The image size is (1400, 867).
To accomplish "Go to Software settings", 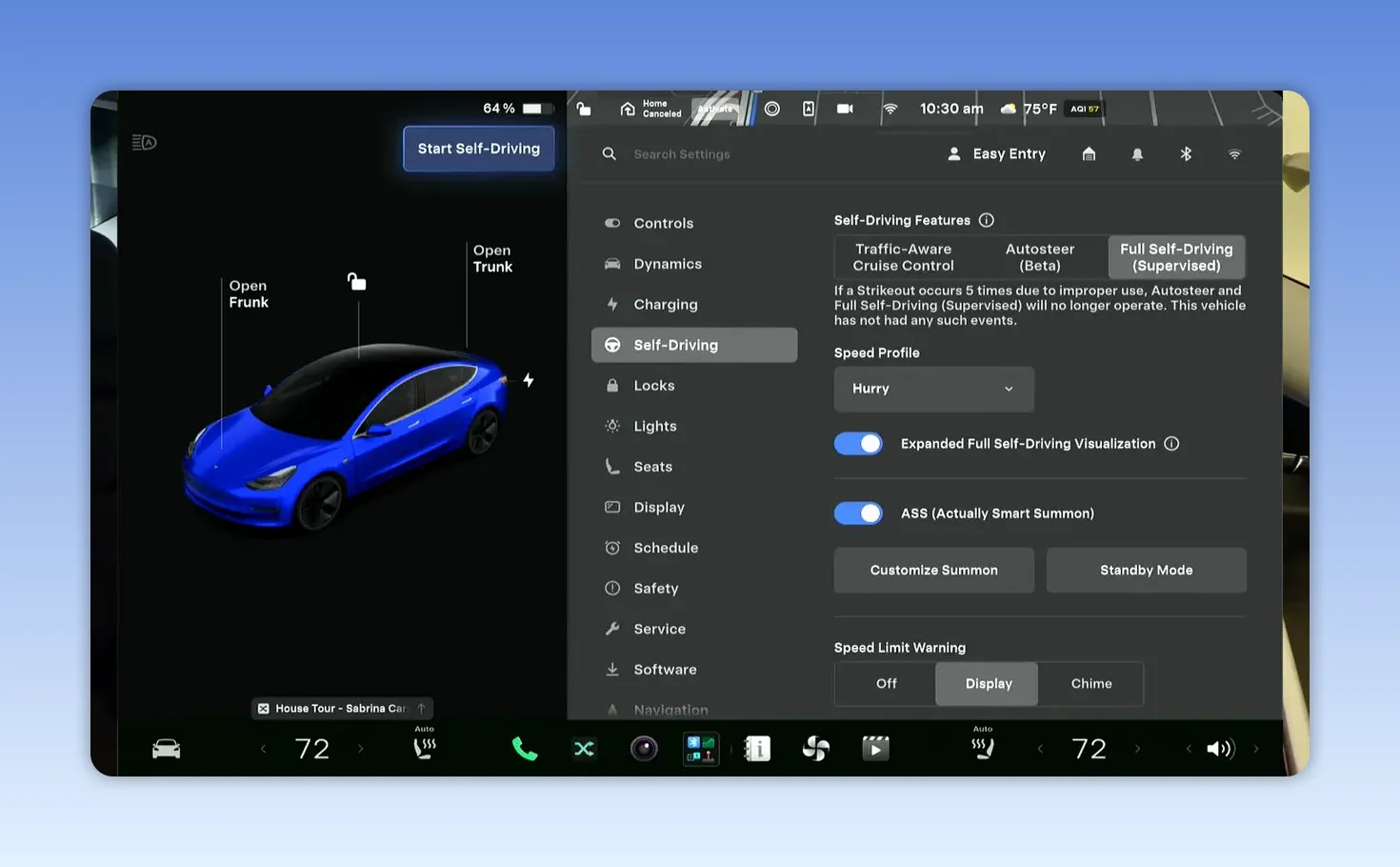I will 694,670.
